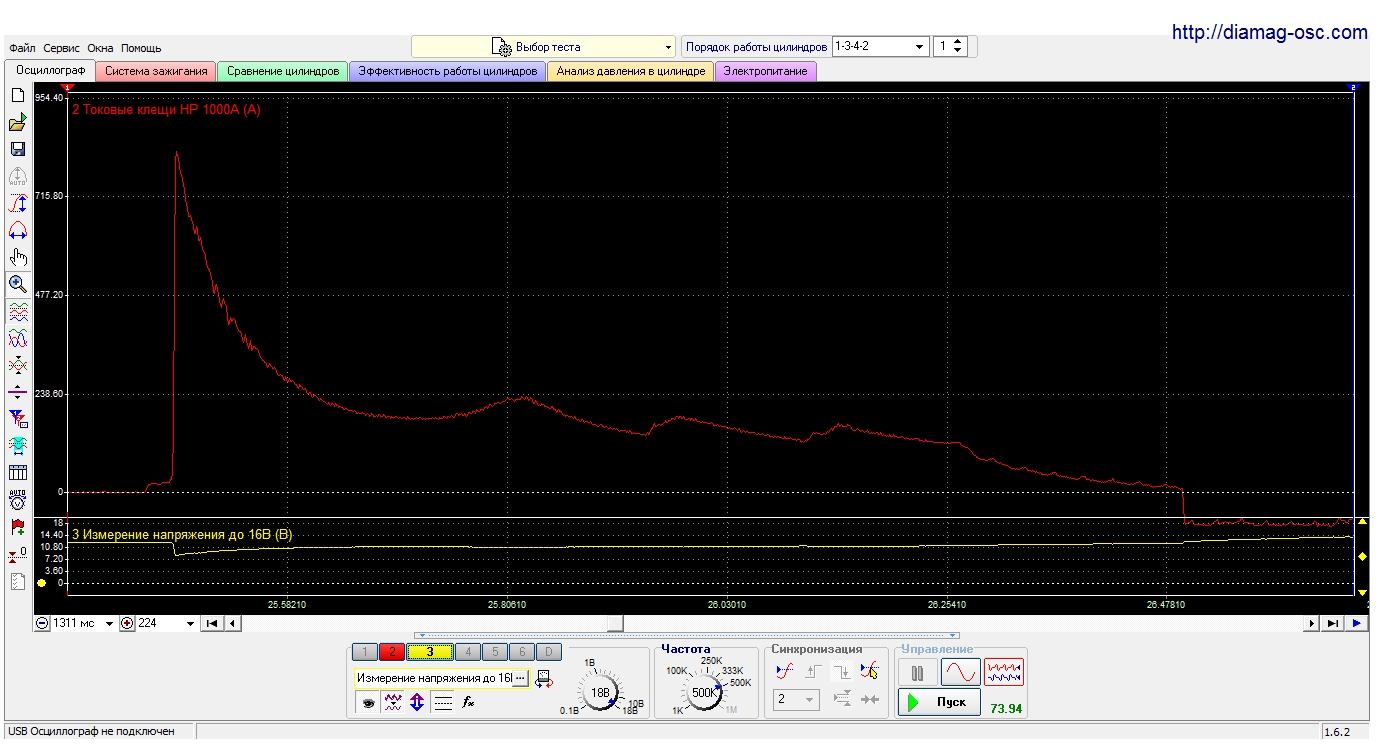Viewport: 1382px width, 744px height.
Task: Select channel D button
Action: 547,652
